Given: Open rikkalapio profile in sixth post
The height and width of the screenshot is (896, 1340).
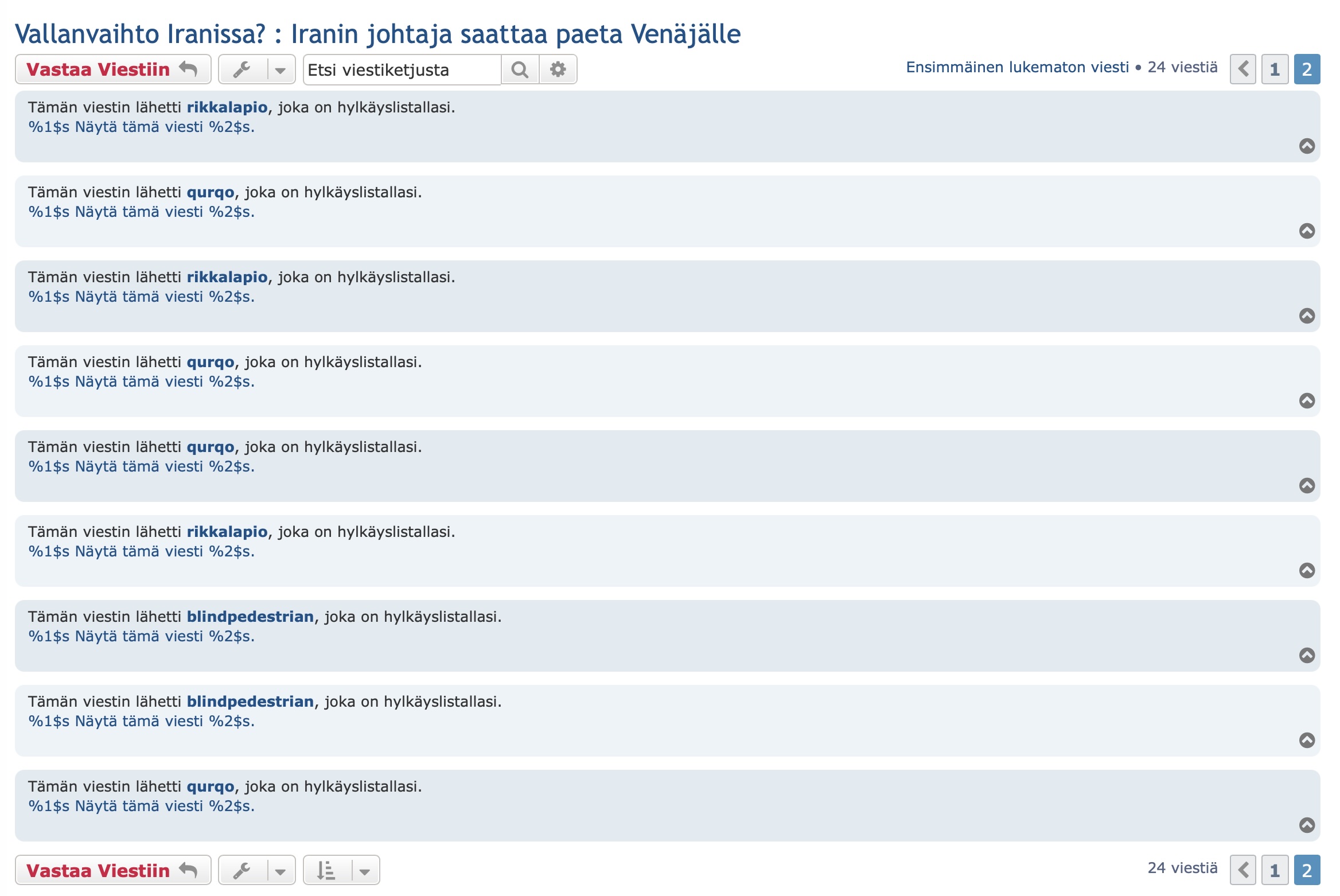Looking at the screenshot, I should (x=227, y=532).
